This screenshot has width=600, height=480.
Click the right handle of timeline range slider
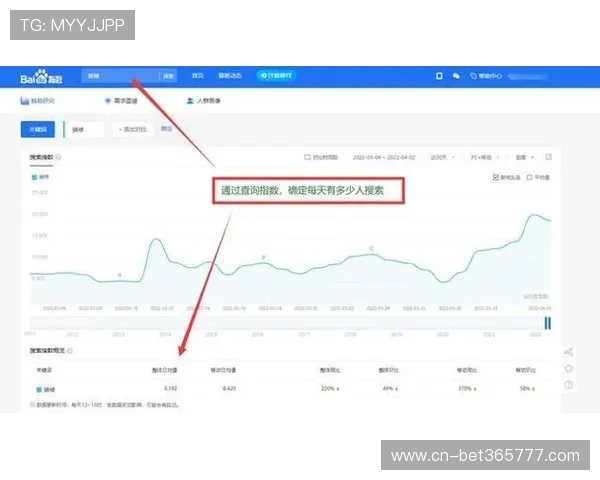tap(547, 322)
